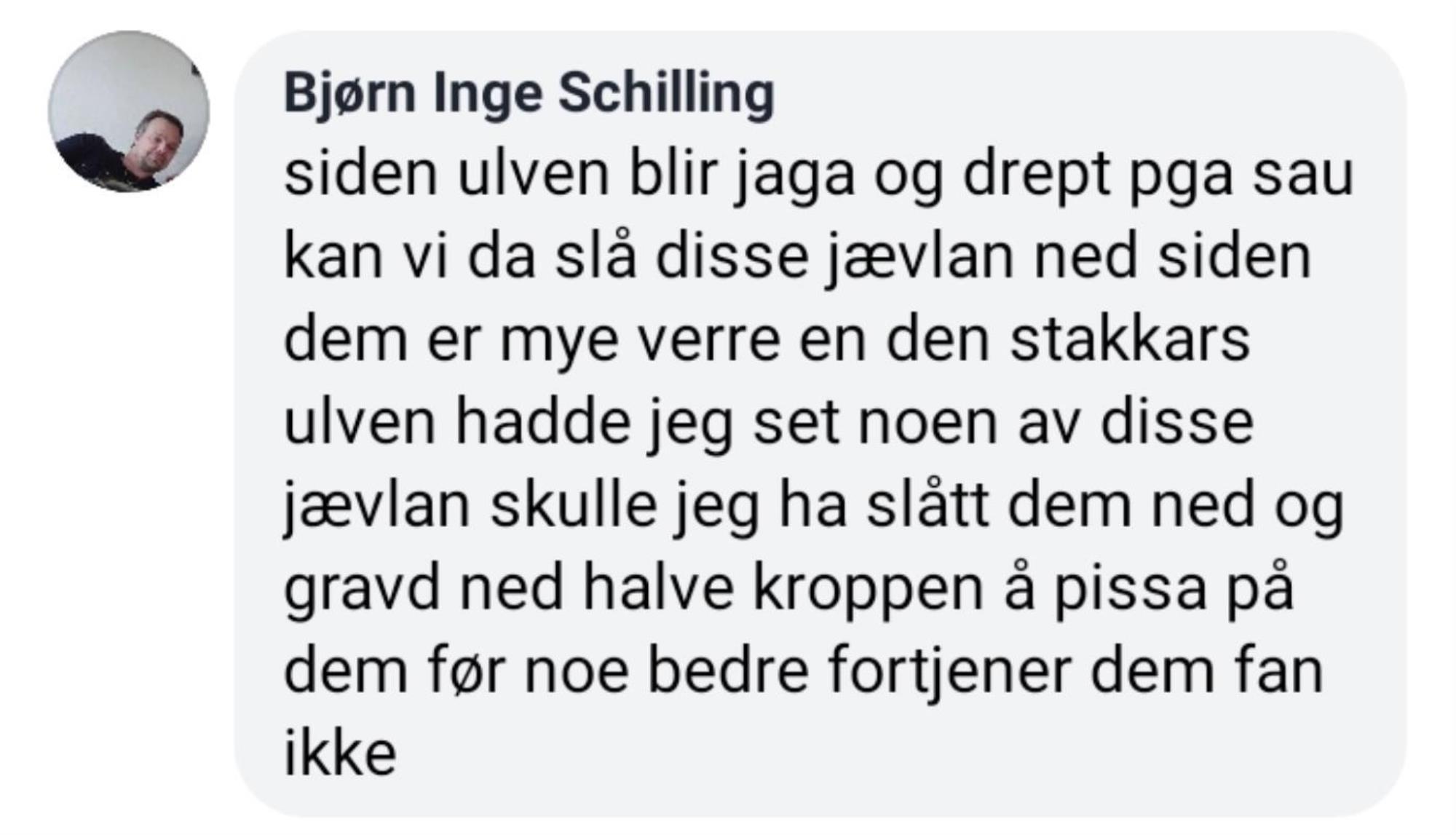This screenshot has width=1456, height=835.
Task: Click the word "fortjener" in the comment
Action: [950, 672]
